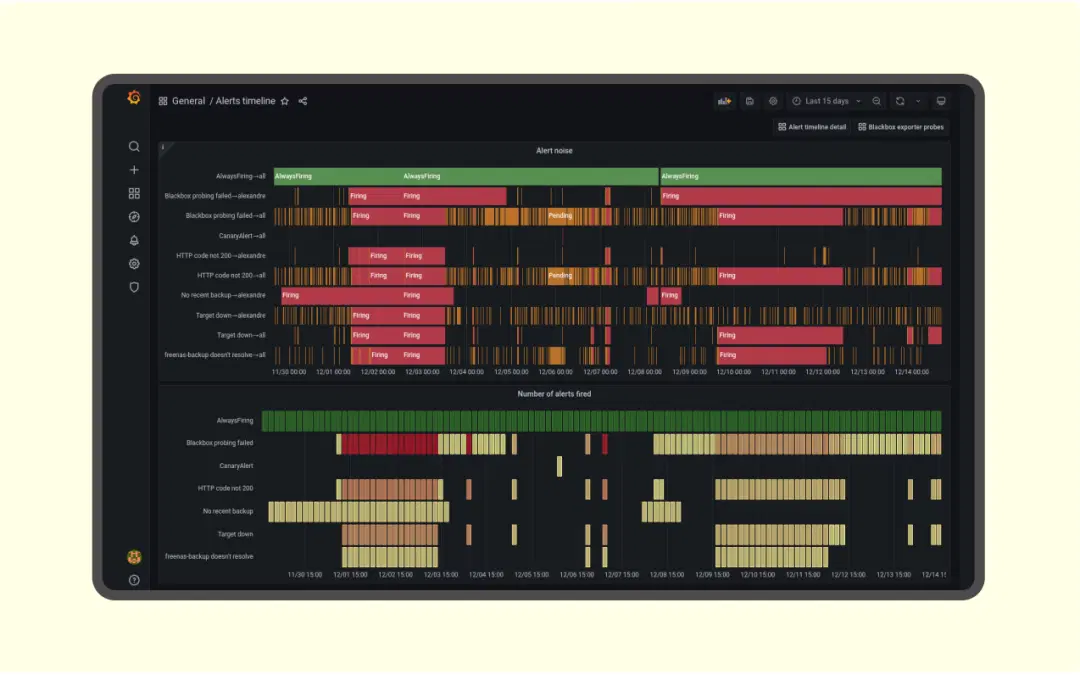The height and width of the screenshot is (675, 1080).
Task: Open the Alert timeline detail link
Action: tap(812, 127)
